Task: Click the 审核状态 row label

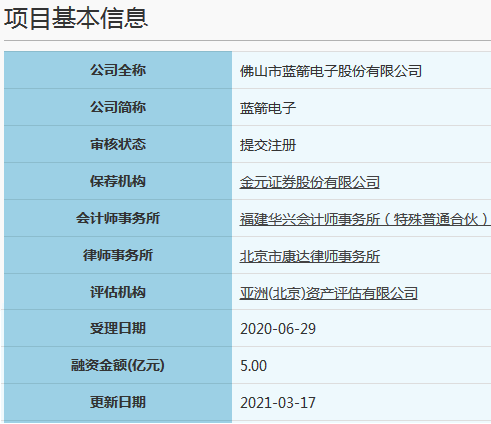Action: tap(118, 144)
